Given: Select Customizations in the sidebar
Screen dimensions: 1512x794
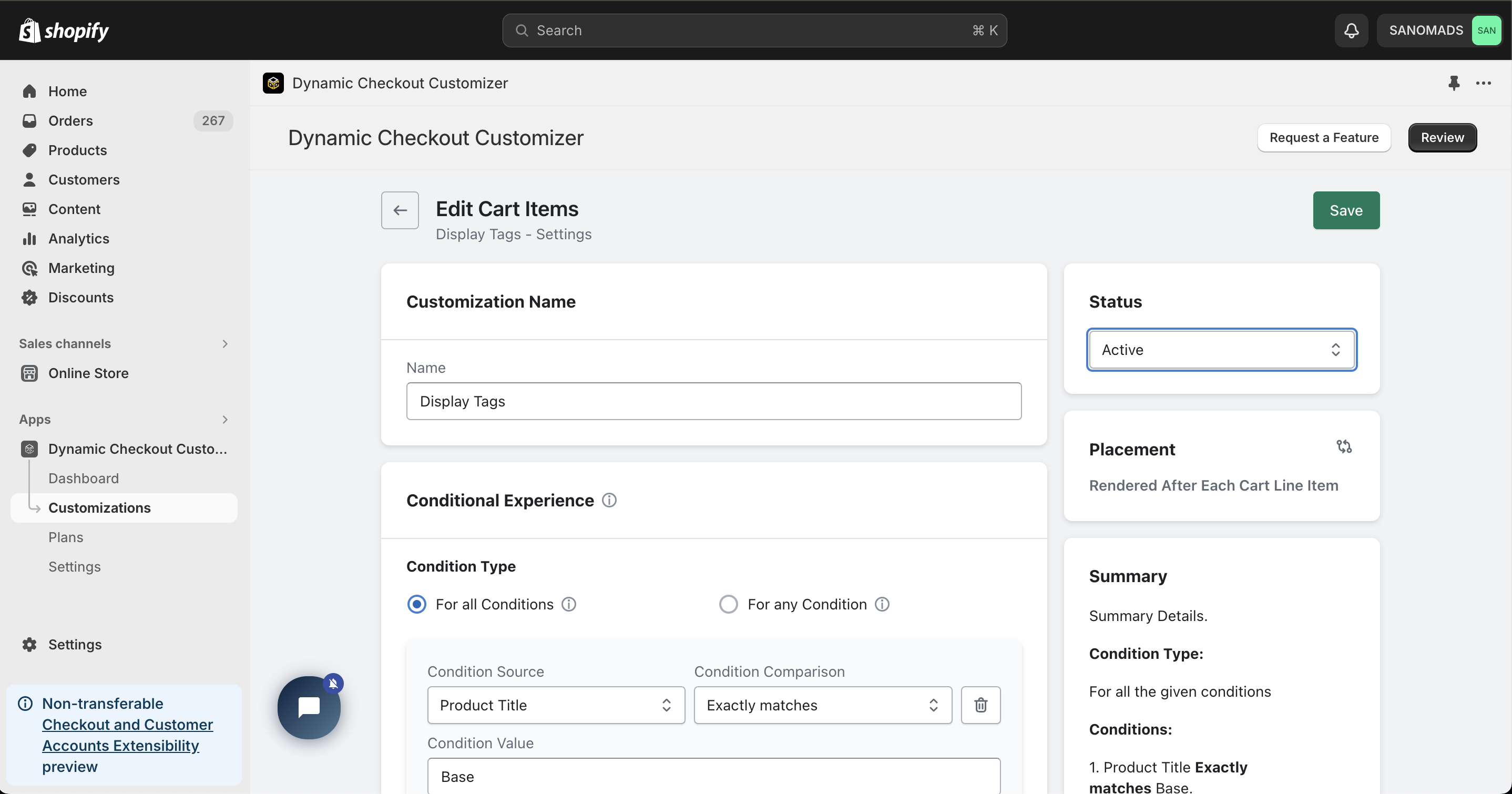Looking at the screenshot, I should coord(124,507).
